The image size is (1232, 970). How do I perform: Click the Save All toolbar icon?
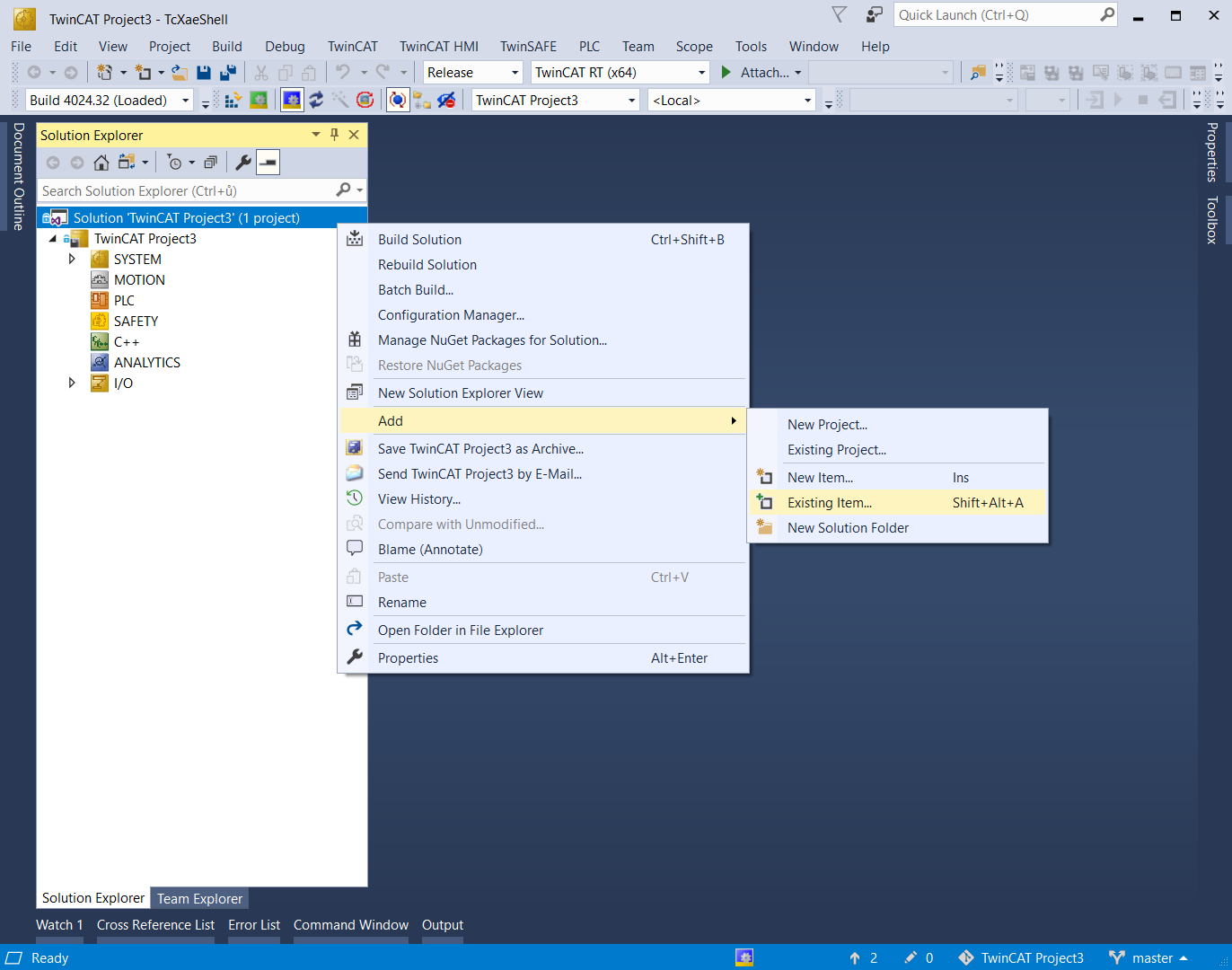pos(228,73)
